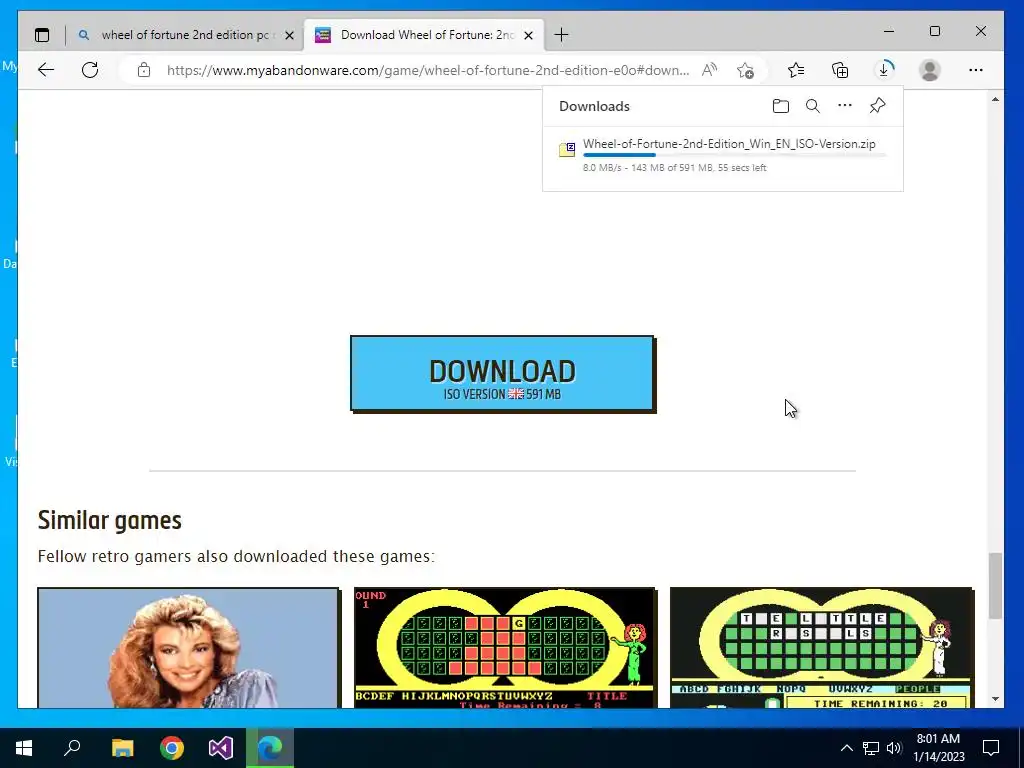Click the DOWNLOAD ISO VERSION button

pyautogui.click(x=502, y=374)
